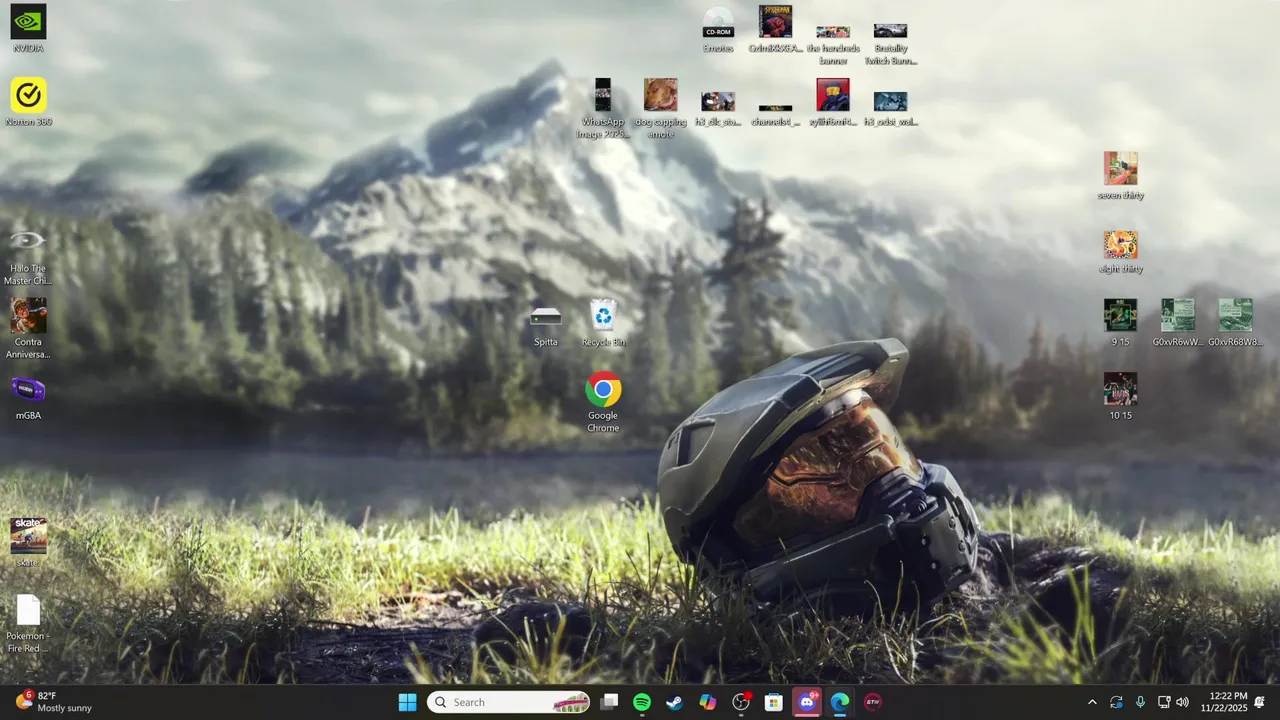1280x720 pixels.
Task: Select the Contra Anniversary shortcut
Action: (28, 328)
